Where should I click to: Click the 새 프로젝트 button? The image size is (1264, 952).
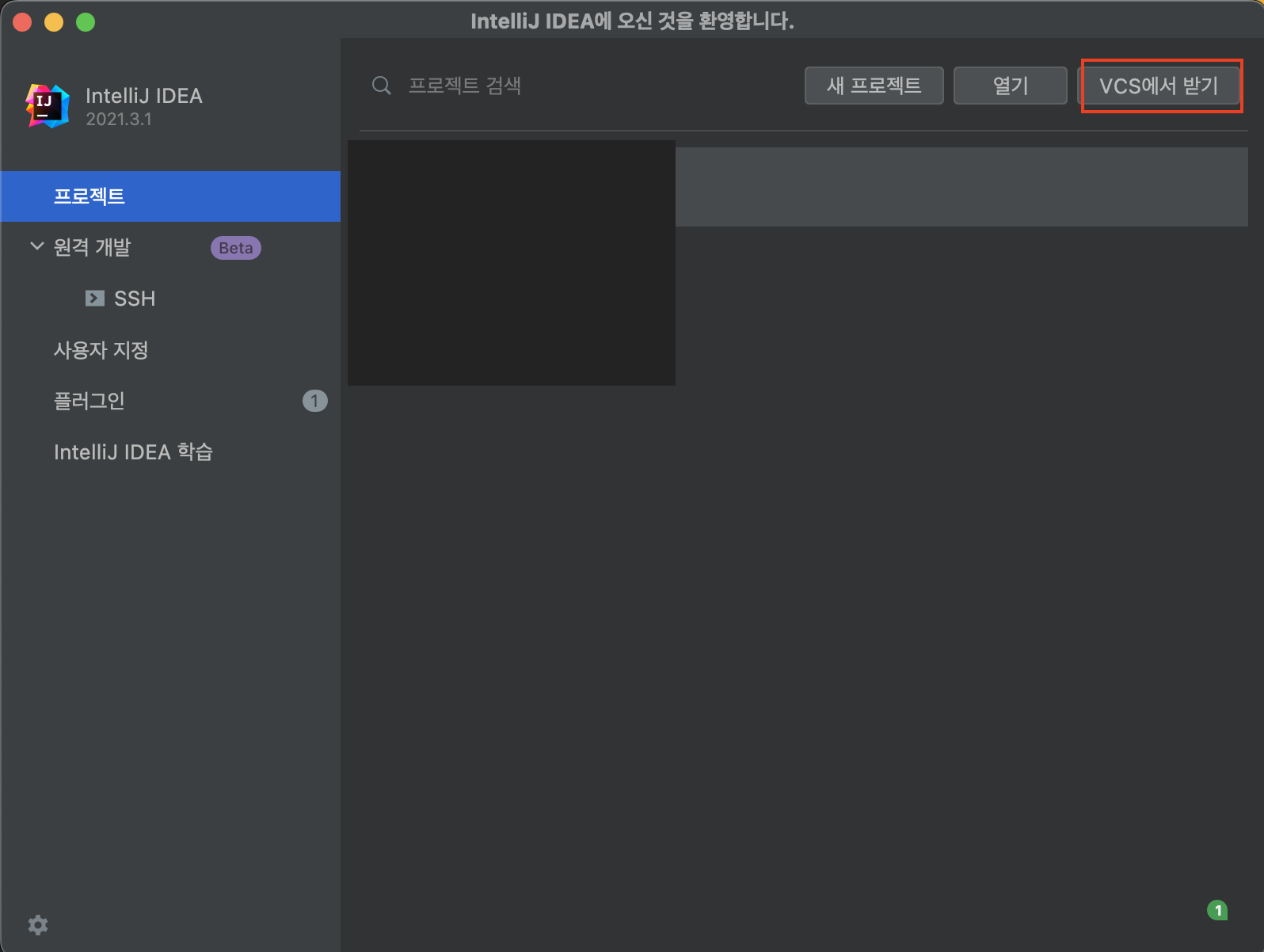click(x=874, y=86)
